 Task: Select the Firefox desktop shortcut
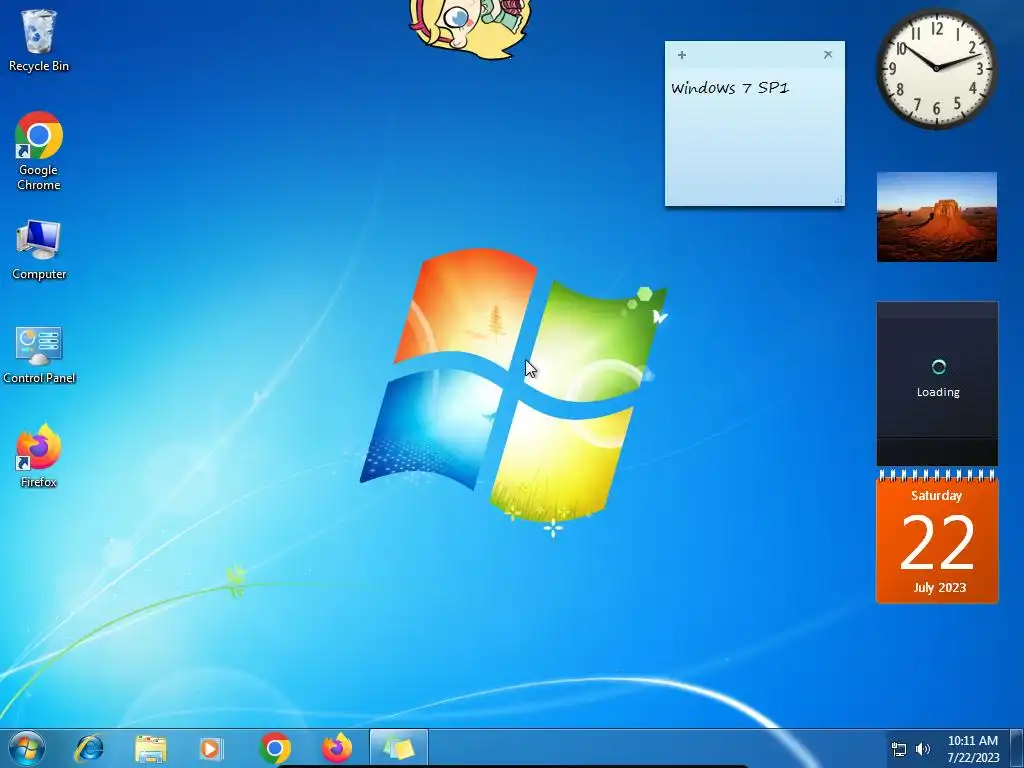tap(39, 456)
